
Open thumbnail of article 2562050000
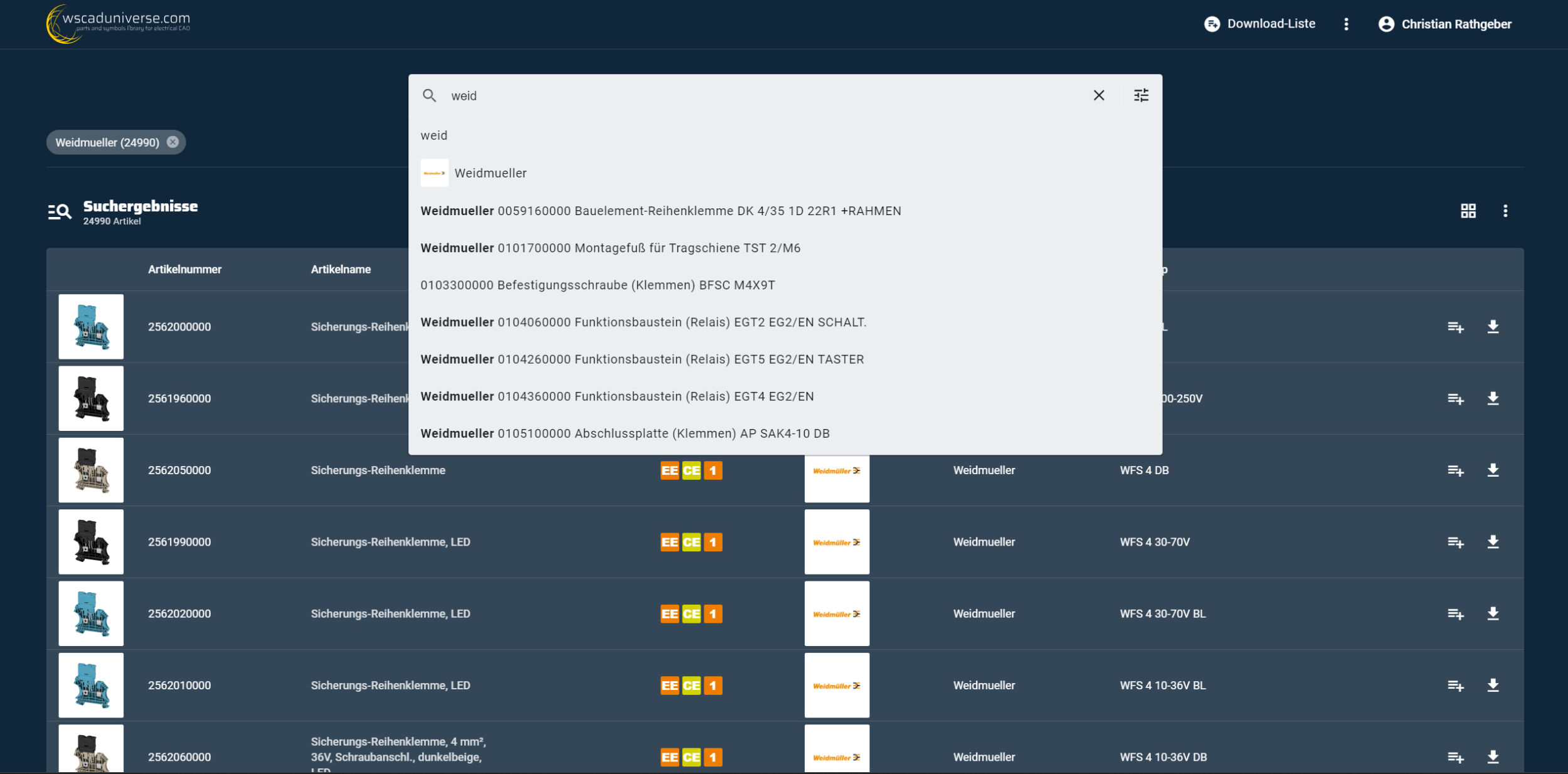[x=91, y=470]
